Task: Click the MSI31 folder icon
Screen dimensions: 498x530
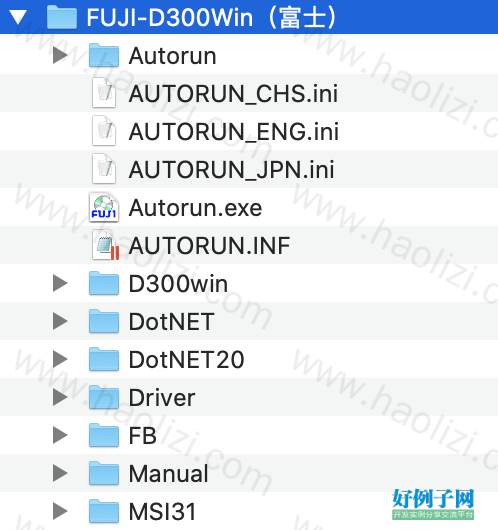Action: pyautogui.click(x=104, y=510)
